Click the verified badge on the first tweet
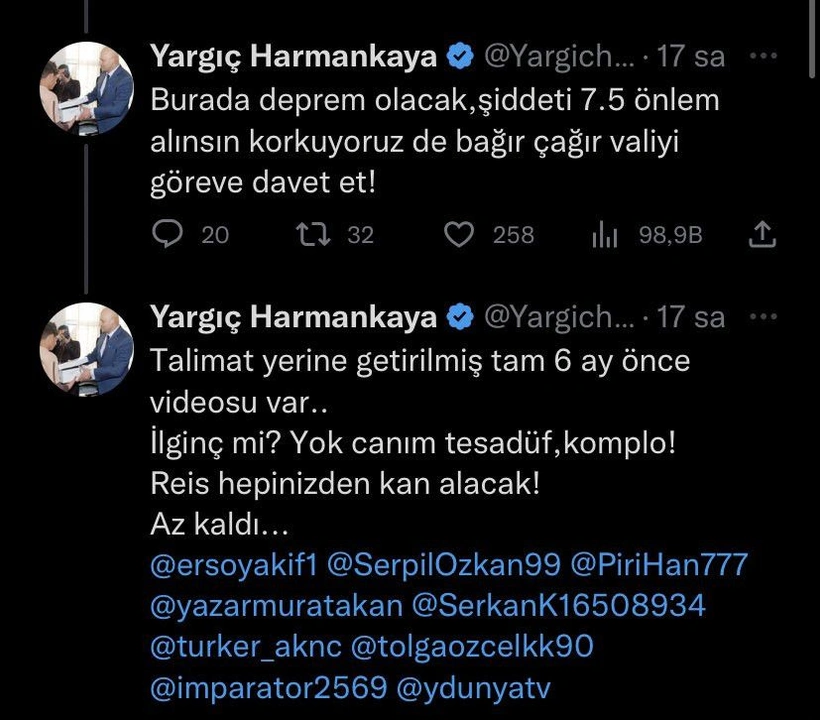Viewport: 820px width, 720px height. point(460,56)
